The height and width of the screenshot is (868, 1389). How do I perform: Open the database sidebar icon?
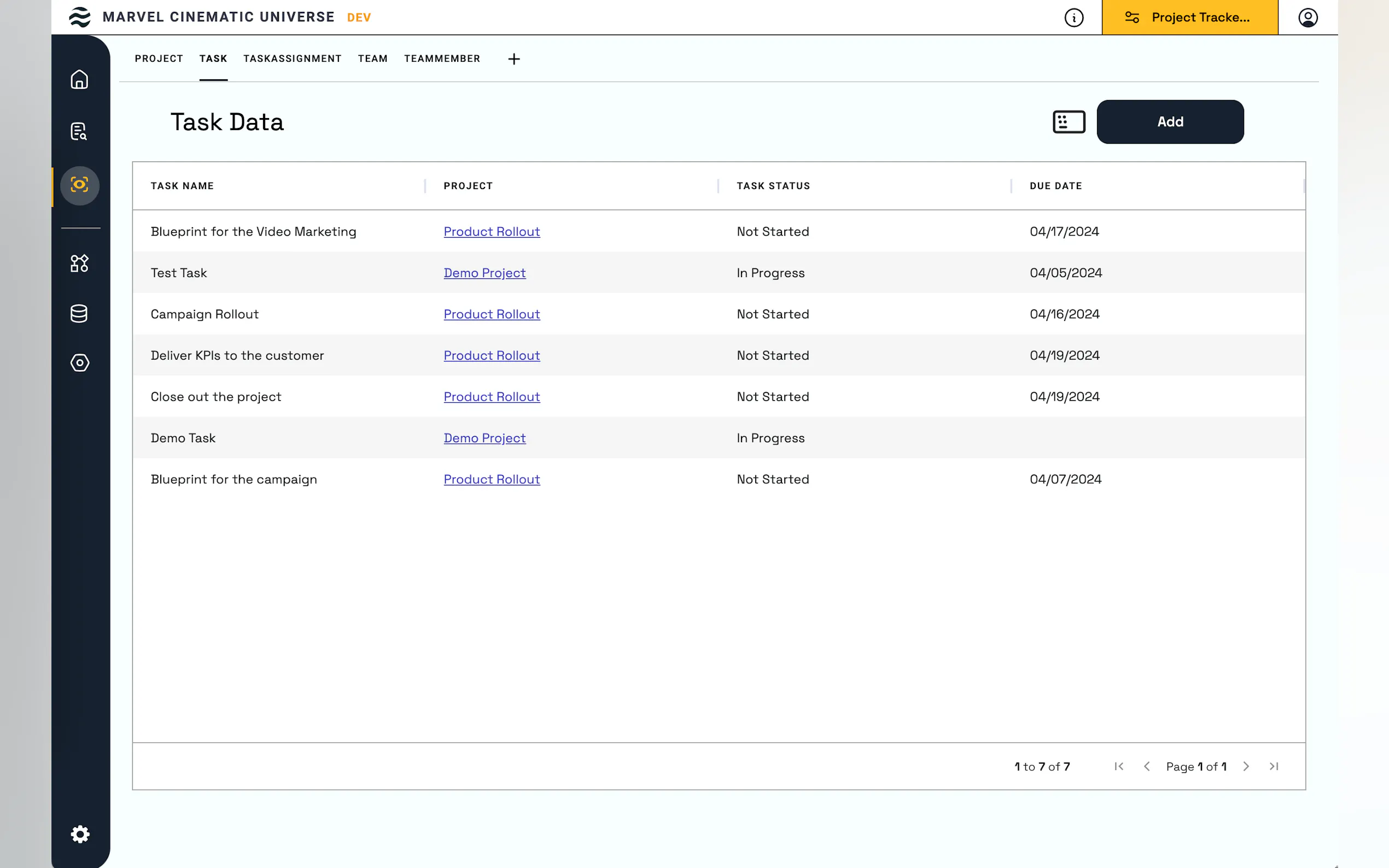point(79,313)
